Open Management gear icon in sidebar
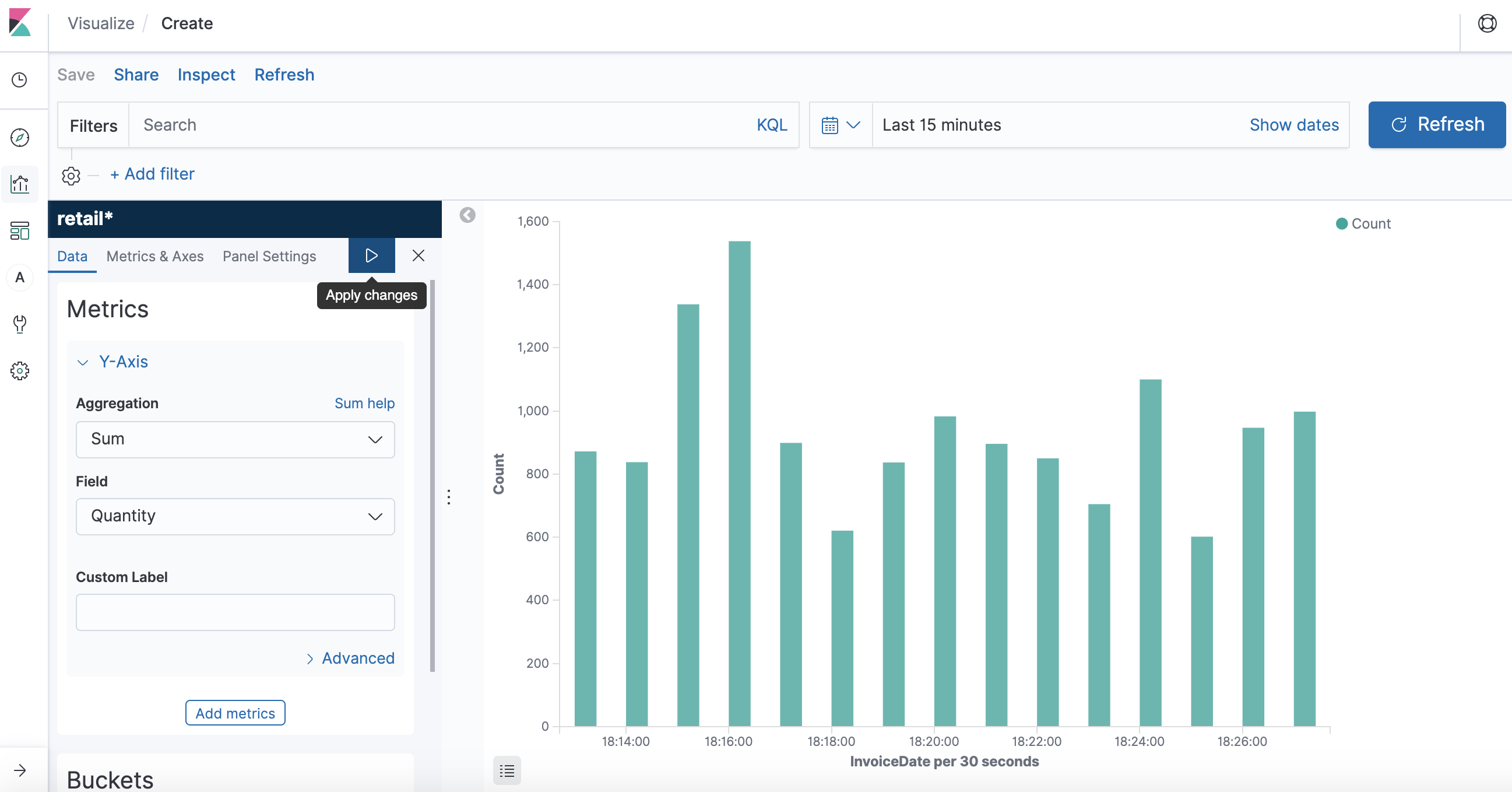This screenshot has height=792, width=1512. [x=20, y=370]
